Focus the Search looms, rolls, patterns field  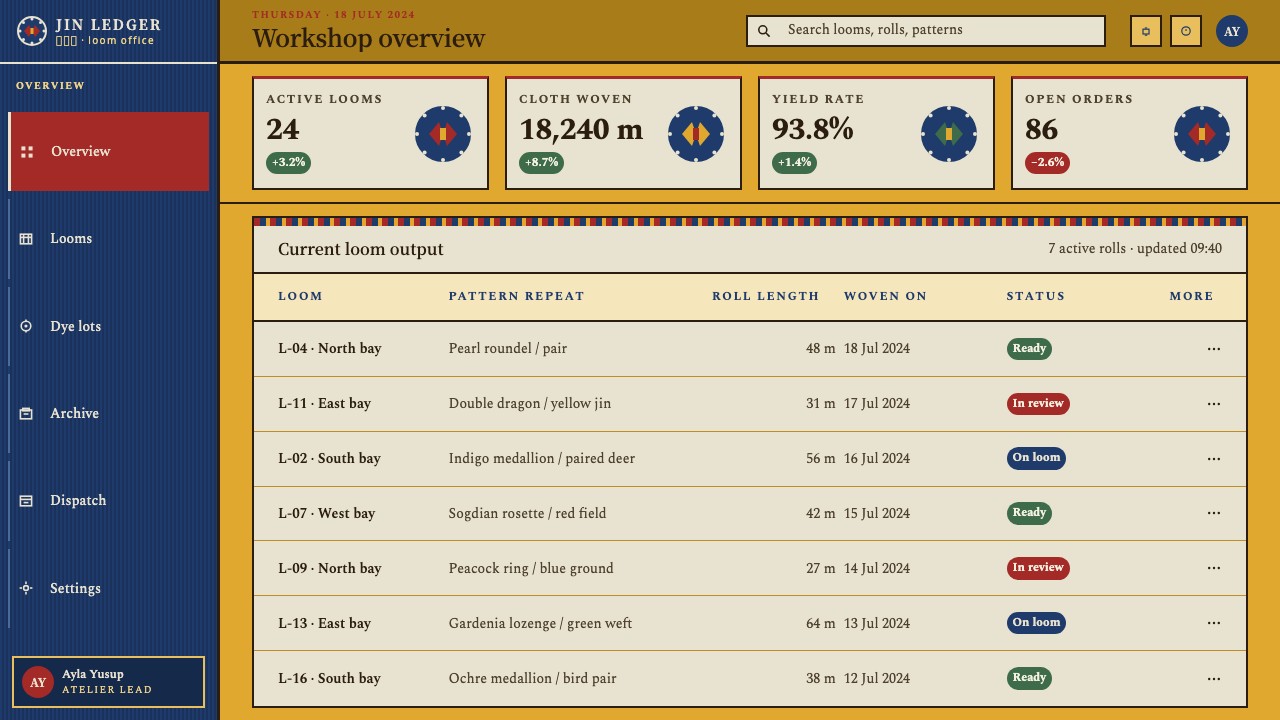926,31
